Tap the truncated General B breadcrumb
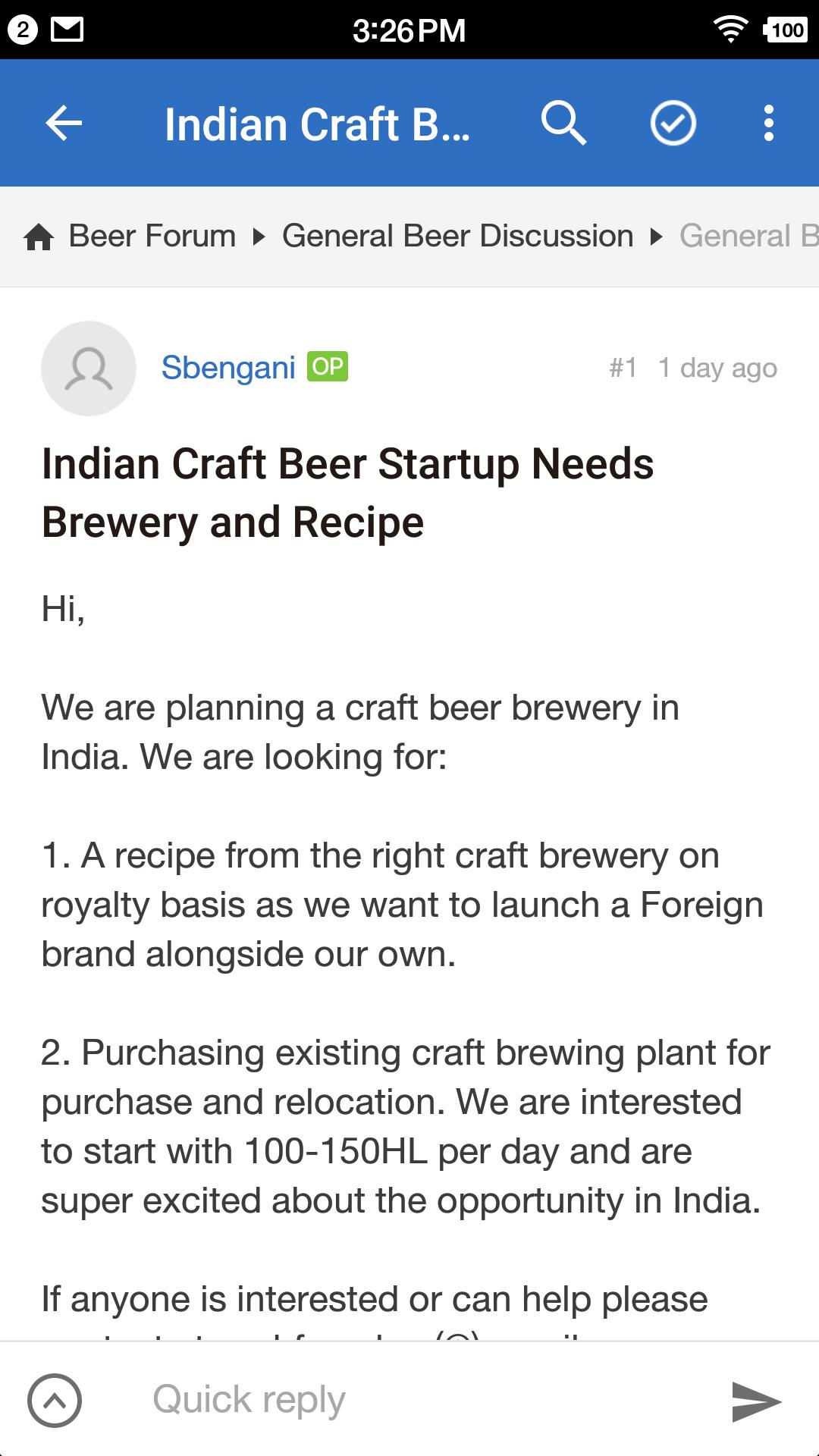819x1456 pixels. point(747,236)
